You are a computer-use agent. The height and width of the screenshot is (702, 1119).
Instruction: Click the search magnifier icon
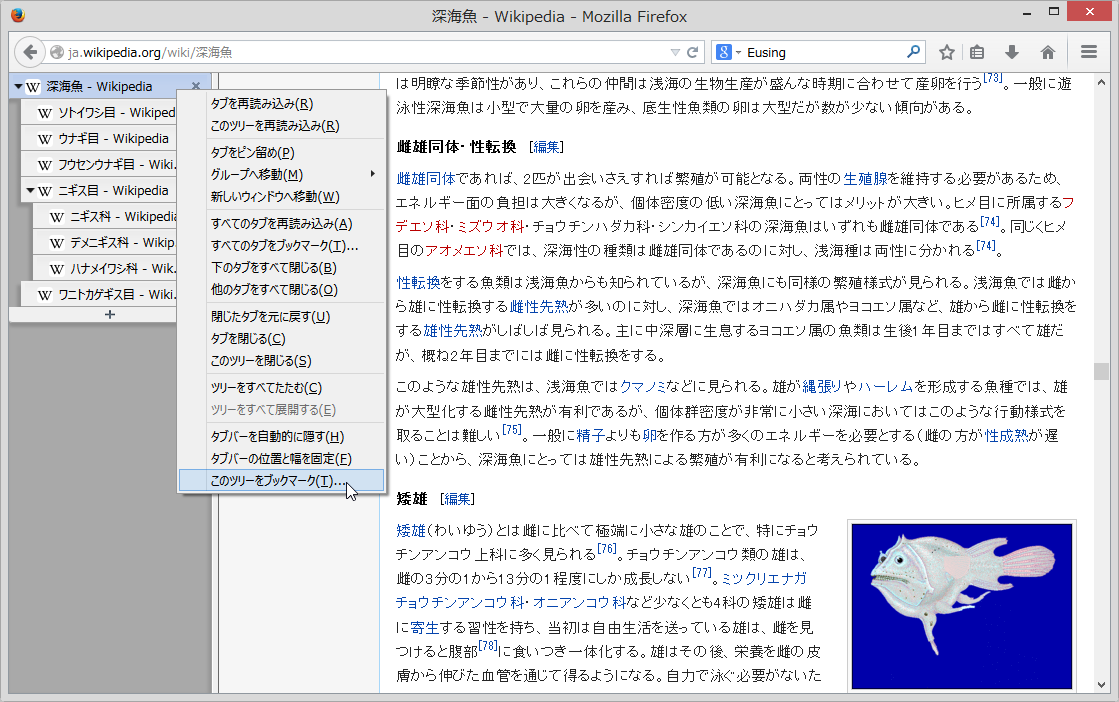(913, 52)
